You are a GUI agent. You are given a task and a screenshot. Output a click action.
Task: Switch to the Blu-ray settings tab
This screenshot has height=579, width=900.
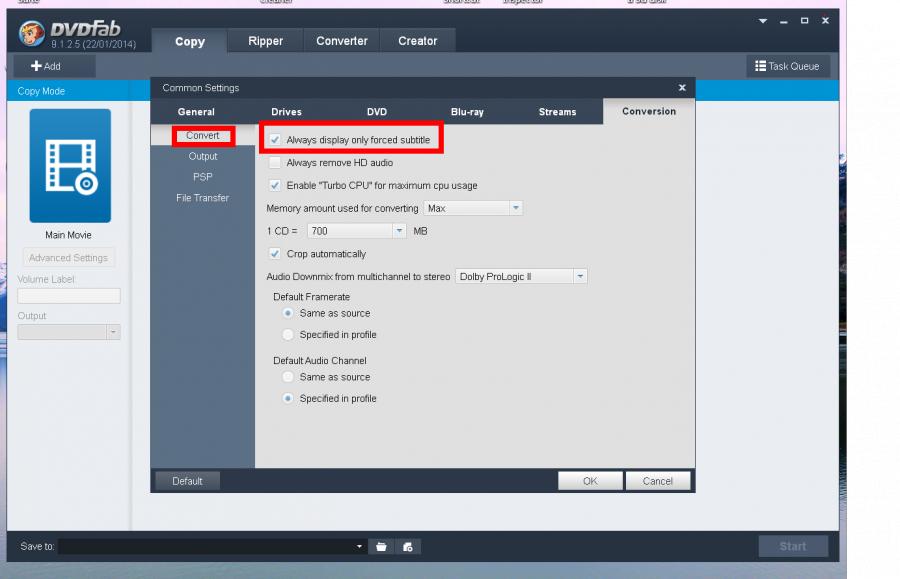coord(467,112)
